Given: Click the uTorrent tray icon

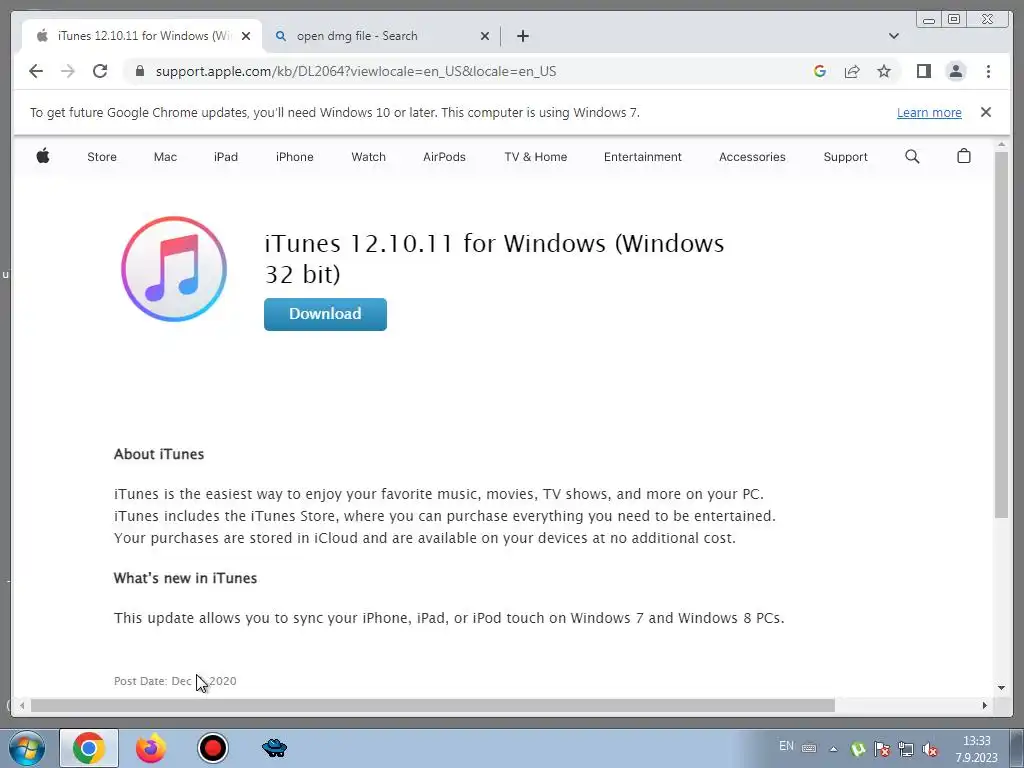Looking at the screenshot, I should tap(858, 749).
